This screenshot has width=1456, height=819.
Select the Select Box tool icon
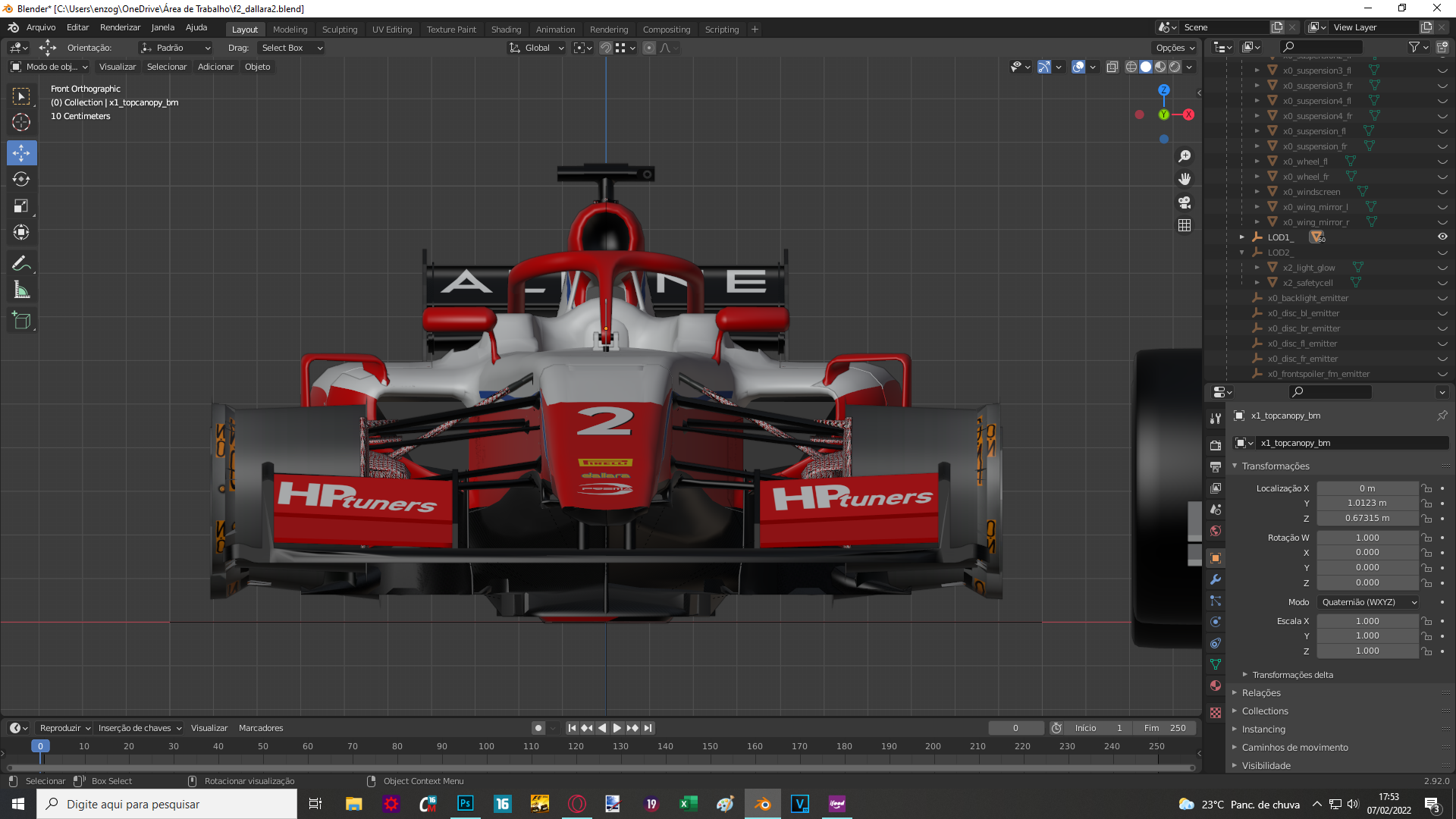[x=21, y=96]
